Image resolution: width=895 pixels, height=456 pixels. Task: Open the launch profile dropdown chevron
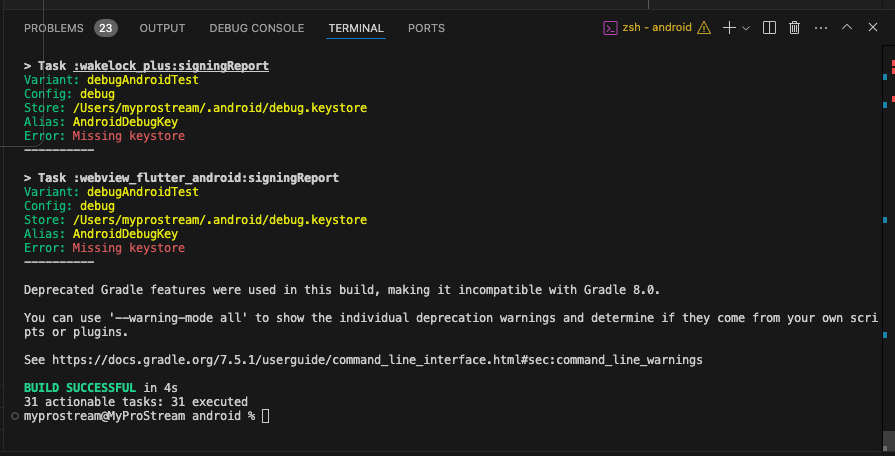(745, 28)
